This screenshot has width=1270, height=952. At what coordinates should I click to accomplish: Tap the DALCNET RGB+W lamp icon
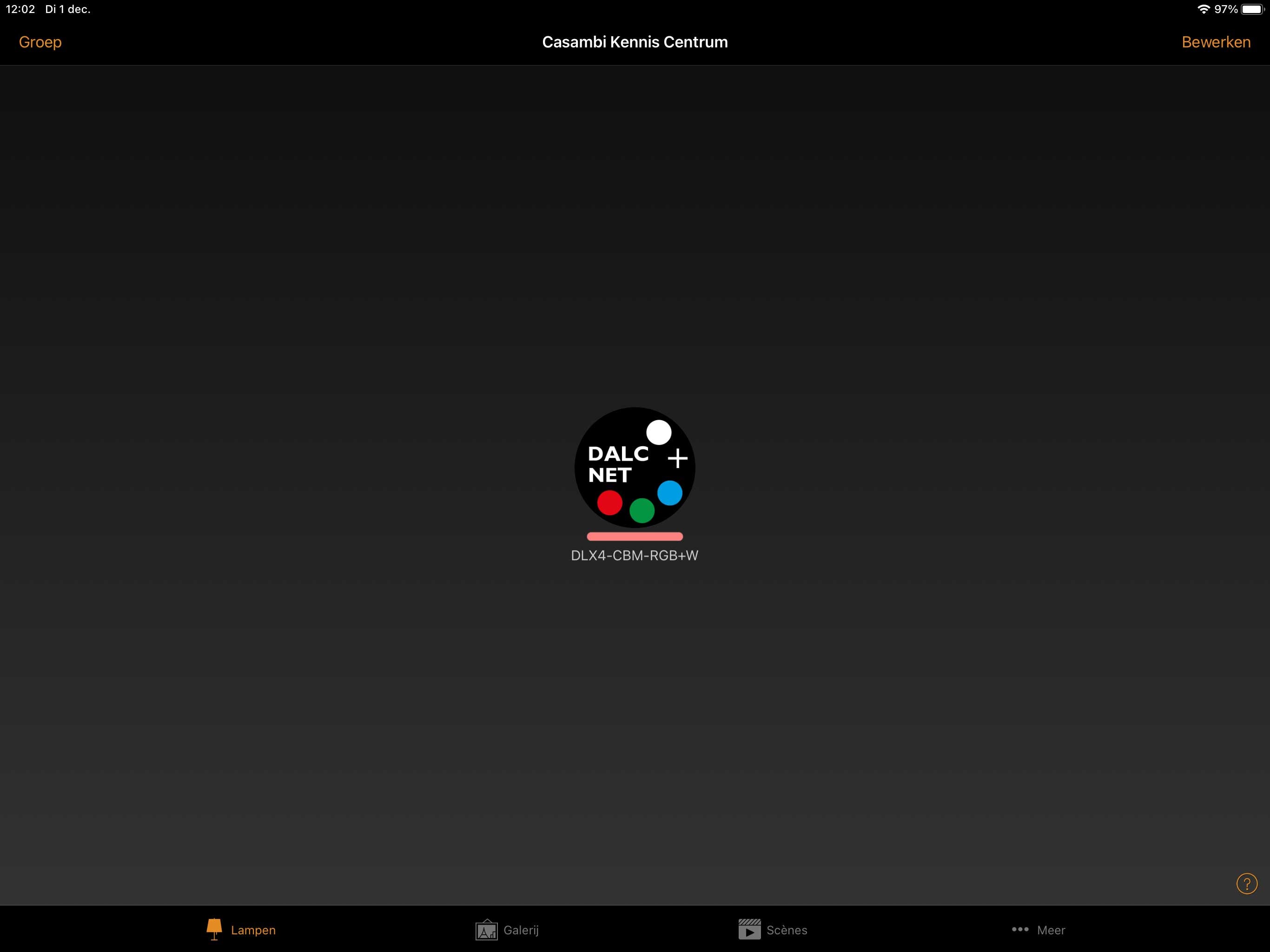(635, 467)
